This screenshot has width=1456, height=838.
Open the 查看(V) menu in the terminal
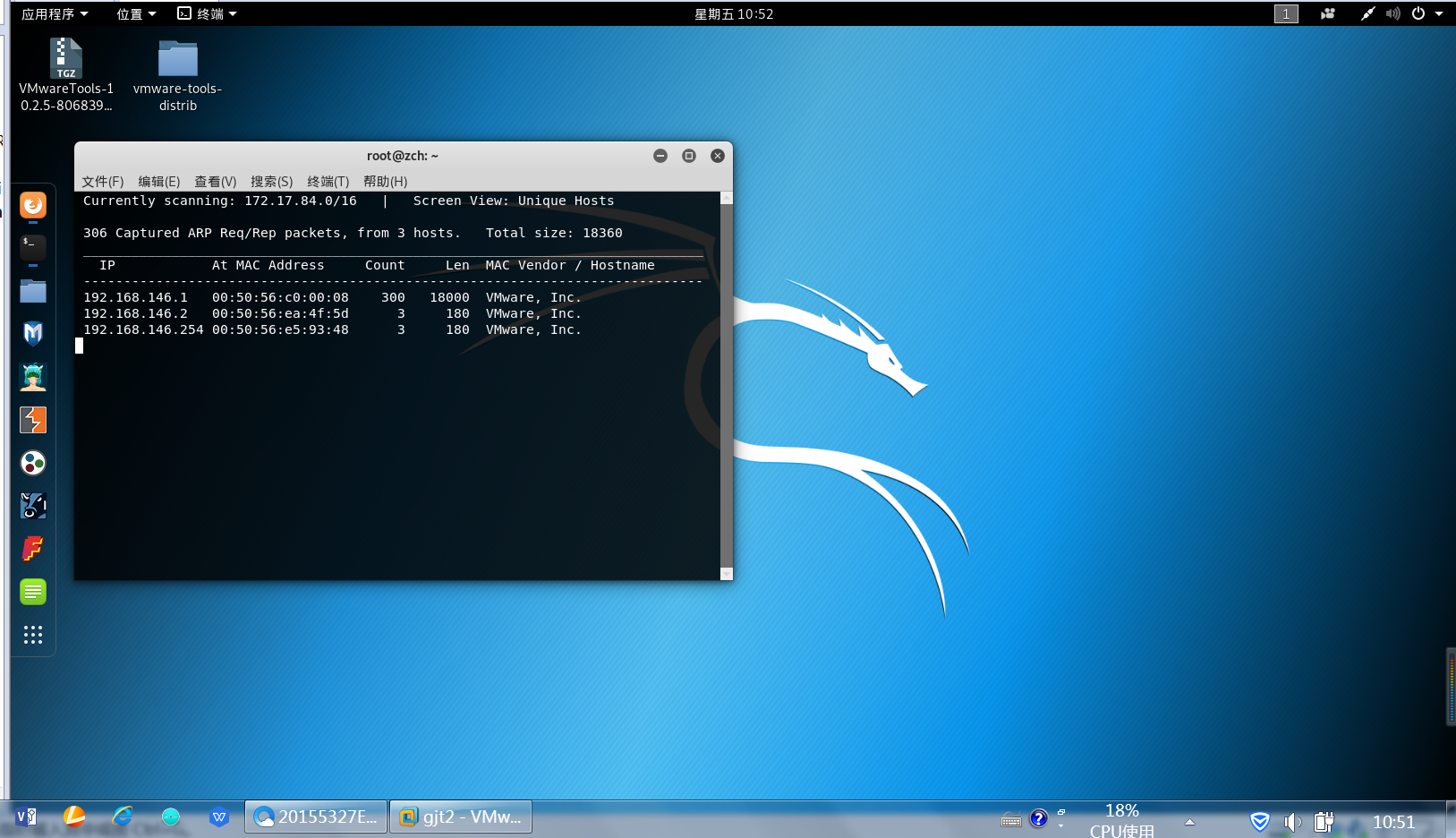tap(216, 181)
